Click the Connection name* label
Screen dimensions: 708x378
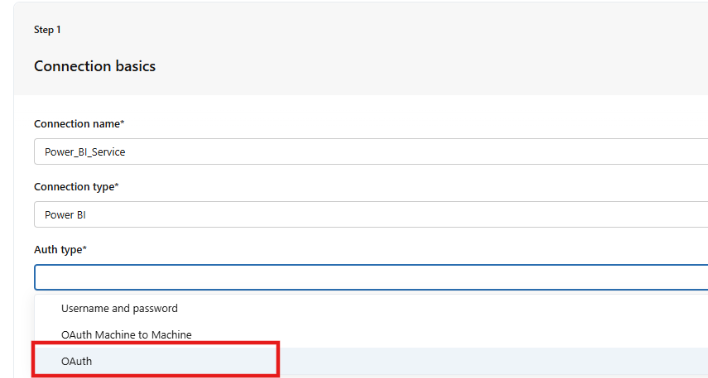pyautogui.click(x=79, y=124)
